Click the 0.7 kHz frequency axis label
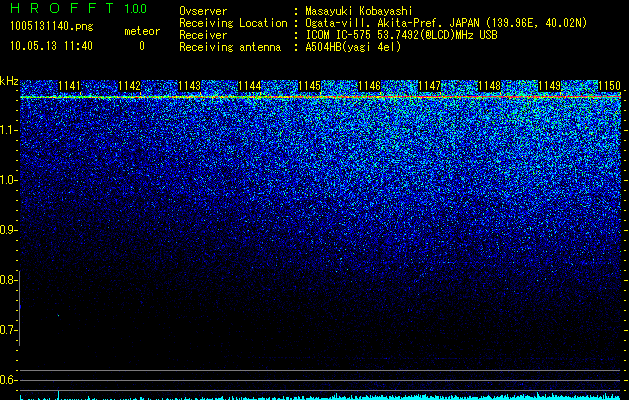This screenshot has height=400, width=629. (x=8, y=330)
